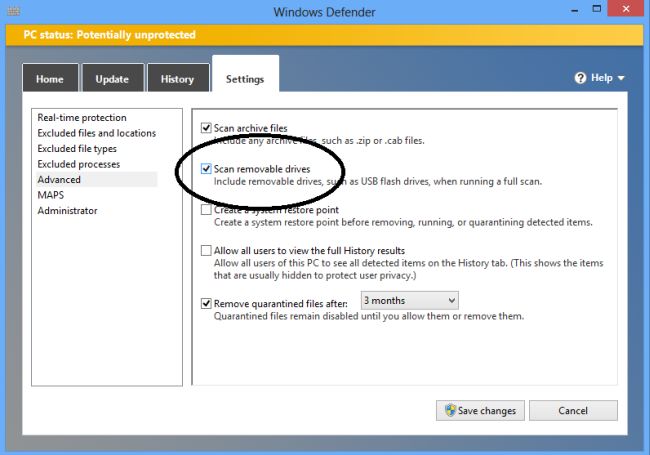The height and width of the screenshot is (455, 650).
Task: Click the Help question mark icon
Action: (x=580, y=78)
